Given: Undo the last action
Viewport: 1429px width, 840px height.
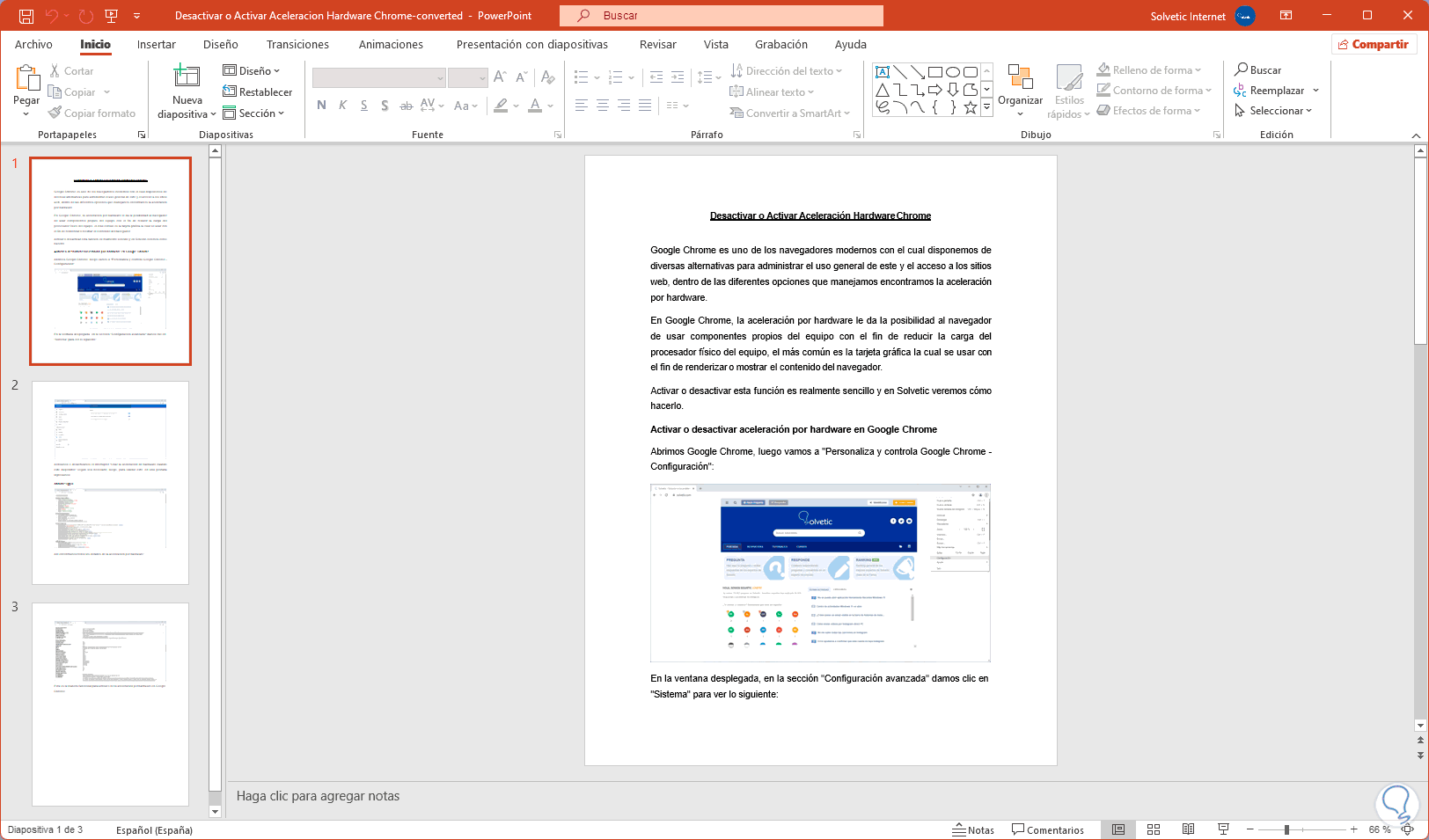Looking at the screenshot, I should coord(52,16).
